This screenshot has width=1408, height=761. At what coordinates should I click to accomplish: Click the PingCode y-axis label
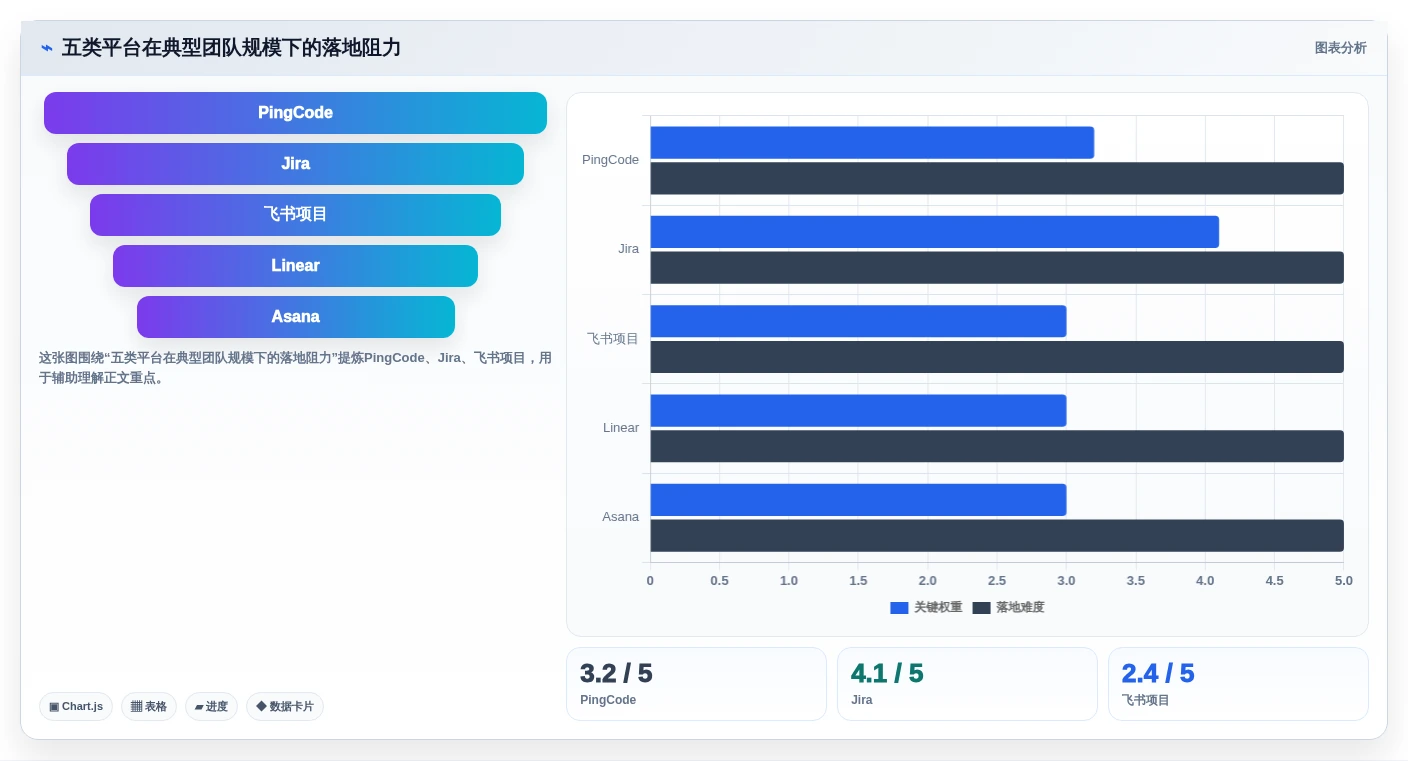610,160
